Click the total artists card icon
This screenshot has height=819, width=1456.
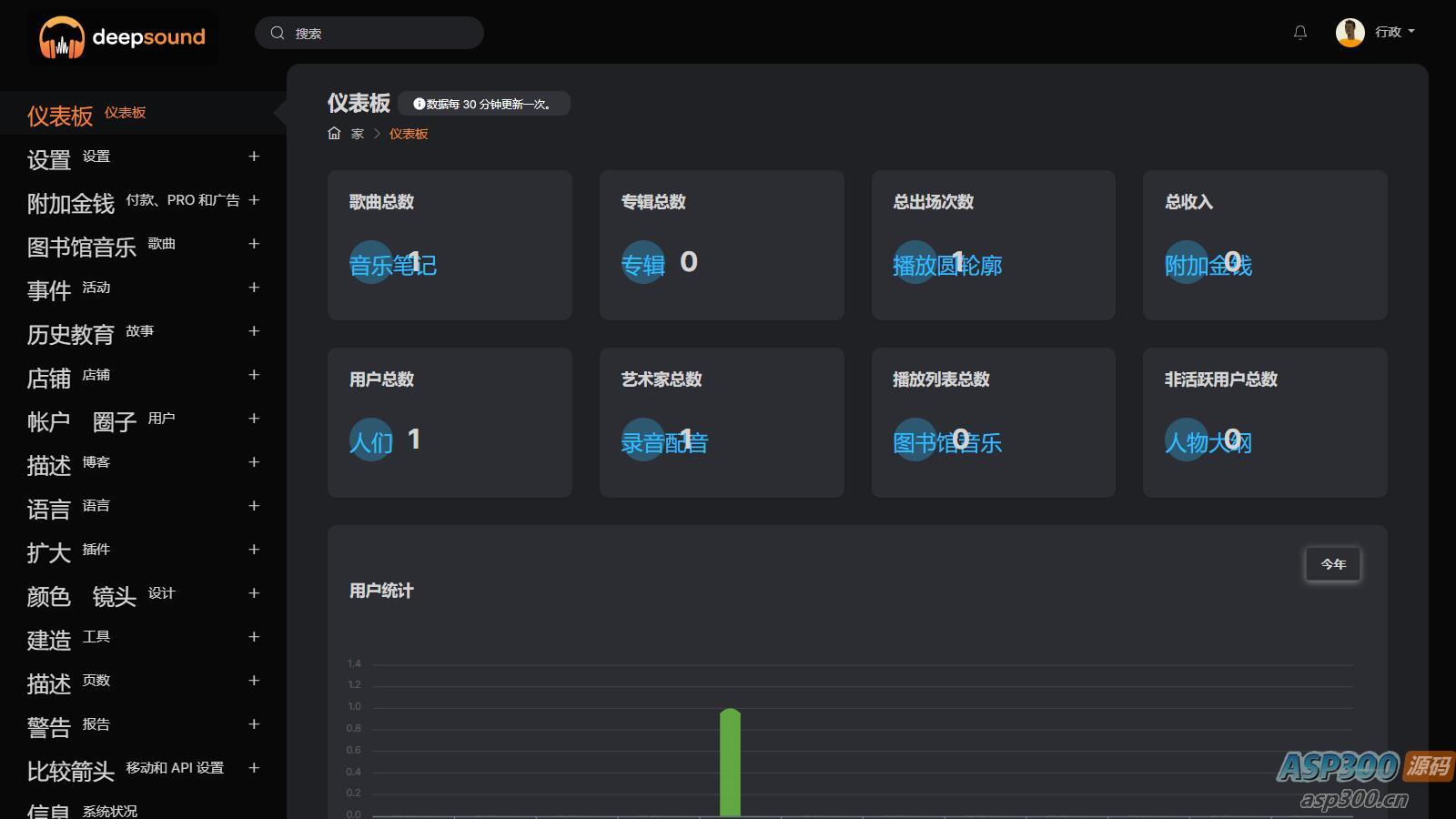tap(642, 440)
